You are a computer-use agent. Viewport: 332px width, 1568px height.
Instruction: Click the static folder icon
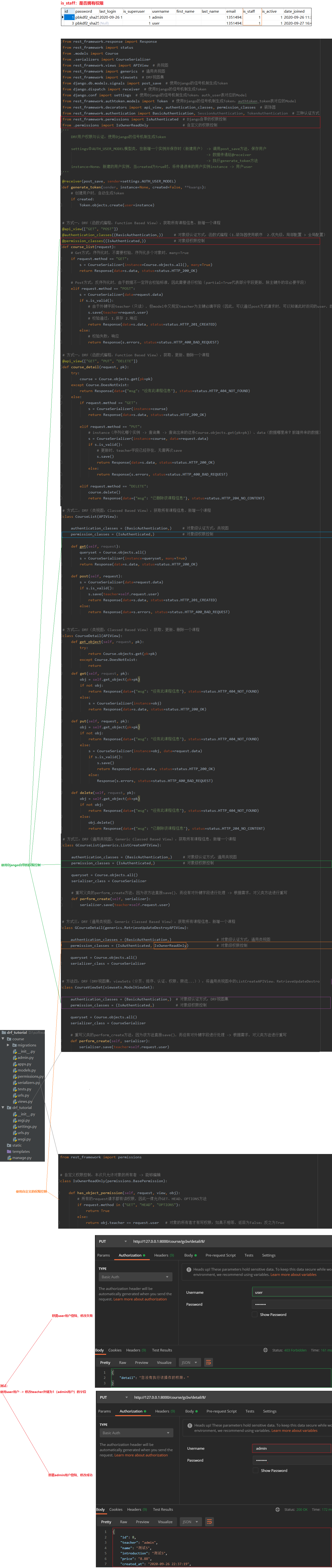(x=9, y=1145)
